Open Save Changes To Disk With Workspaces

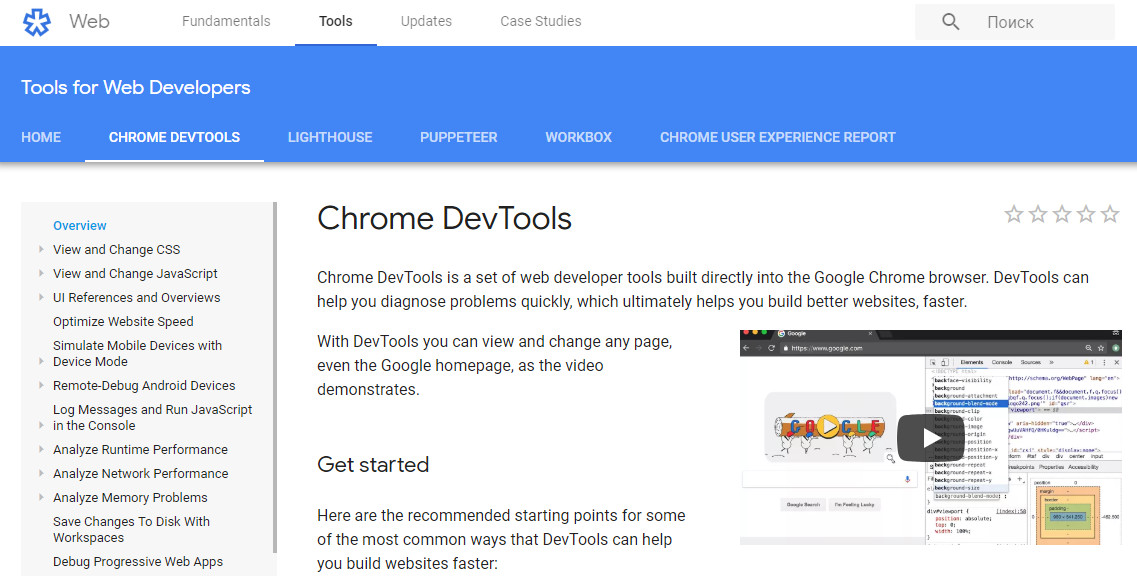pos(131,529)
